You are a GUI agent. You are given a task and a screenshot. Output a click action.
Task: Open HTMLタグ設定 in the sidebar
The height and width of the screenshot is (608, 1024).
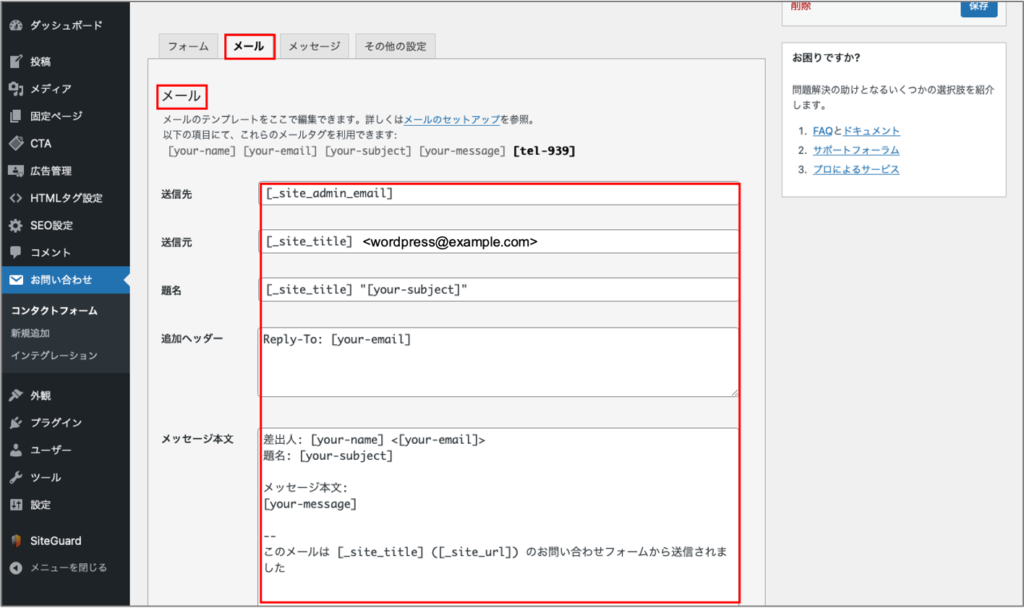tap(65, 198)
